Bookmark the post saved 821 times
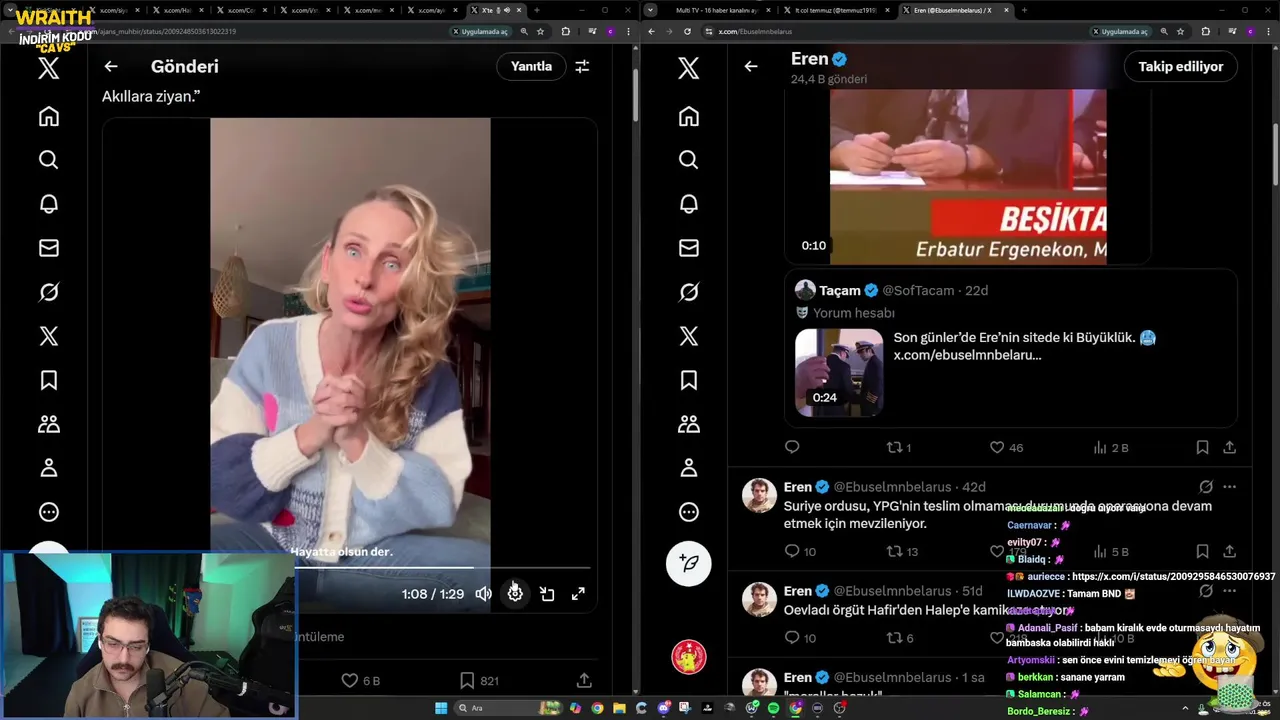The height and width of the screenshot is (720, 1280). 479,680
